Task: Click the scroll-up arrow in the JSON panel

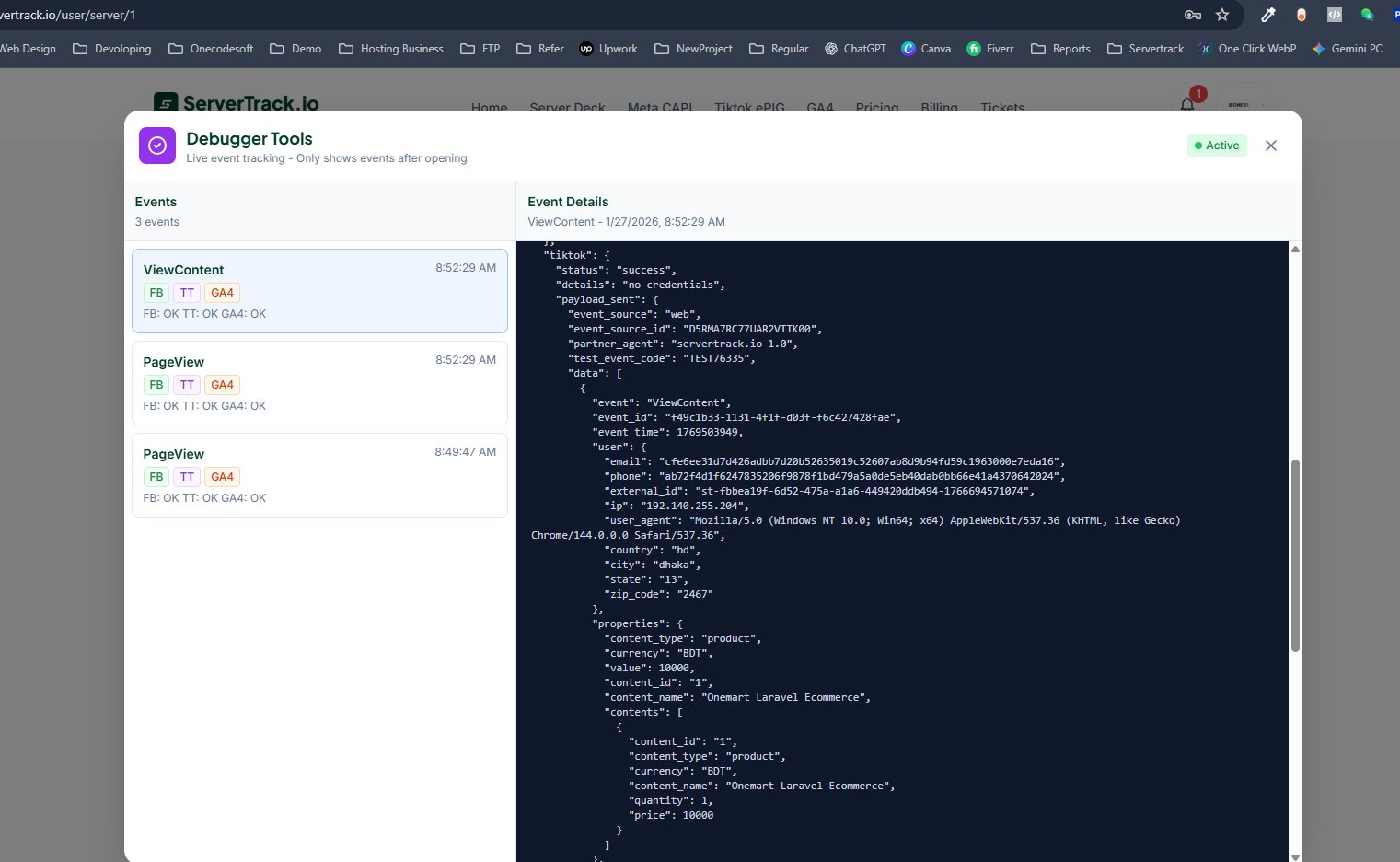Action: pos(1295,249)
